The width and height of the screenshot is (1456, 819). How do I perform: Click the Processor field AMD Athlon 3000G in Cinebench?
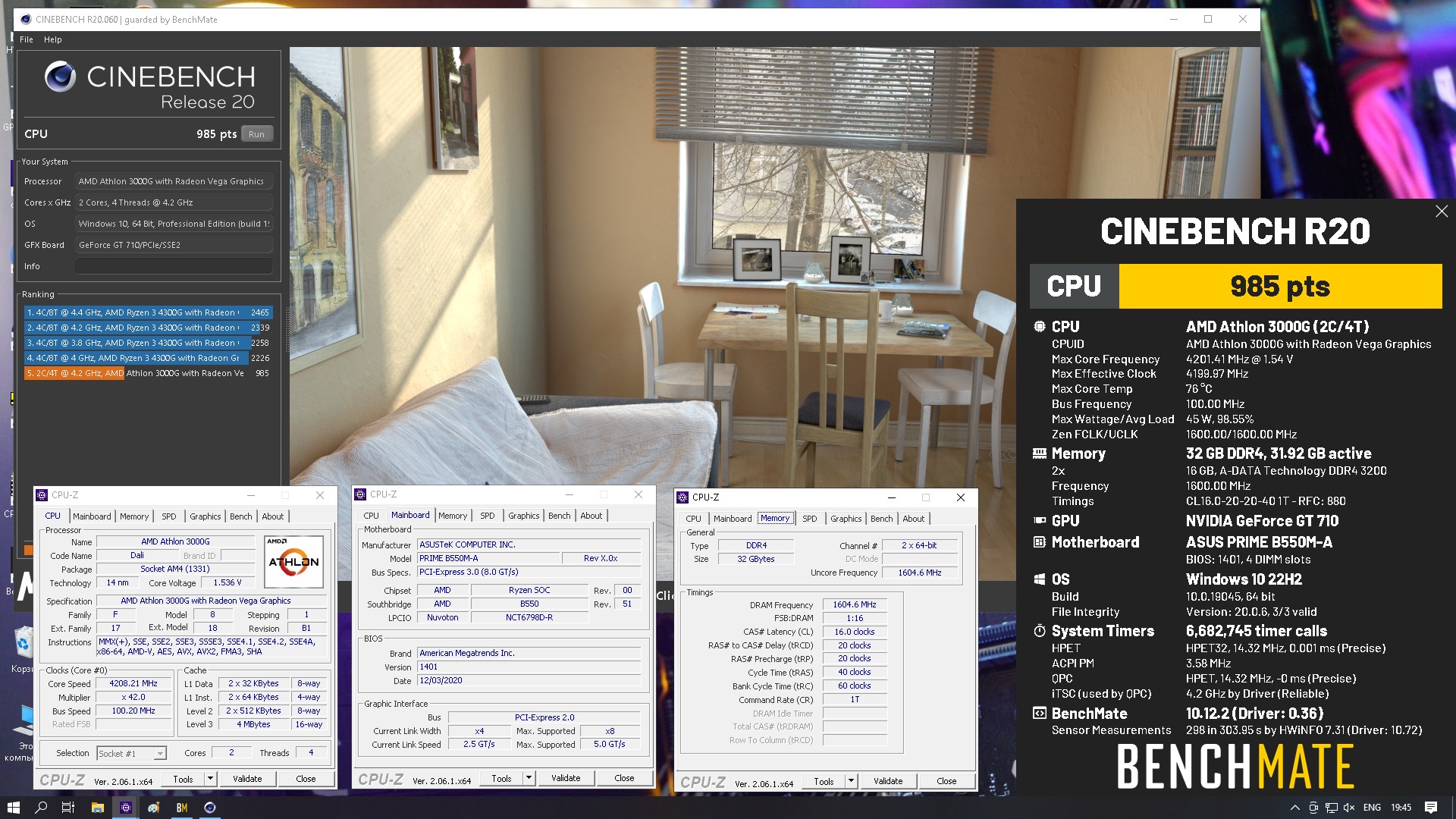[174, 181]
